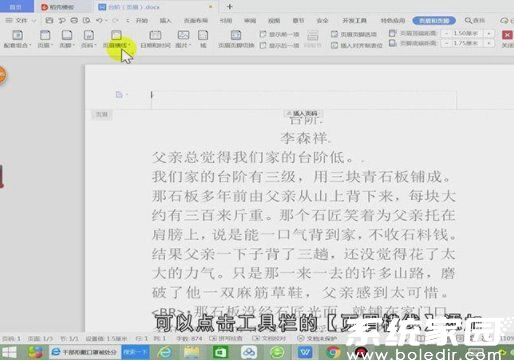Switch to the 开发工具 tab

354,20
